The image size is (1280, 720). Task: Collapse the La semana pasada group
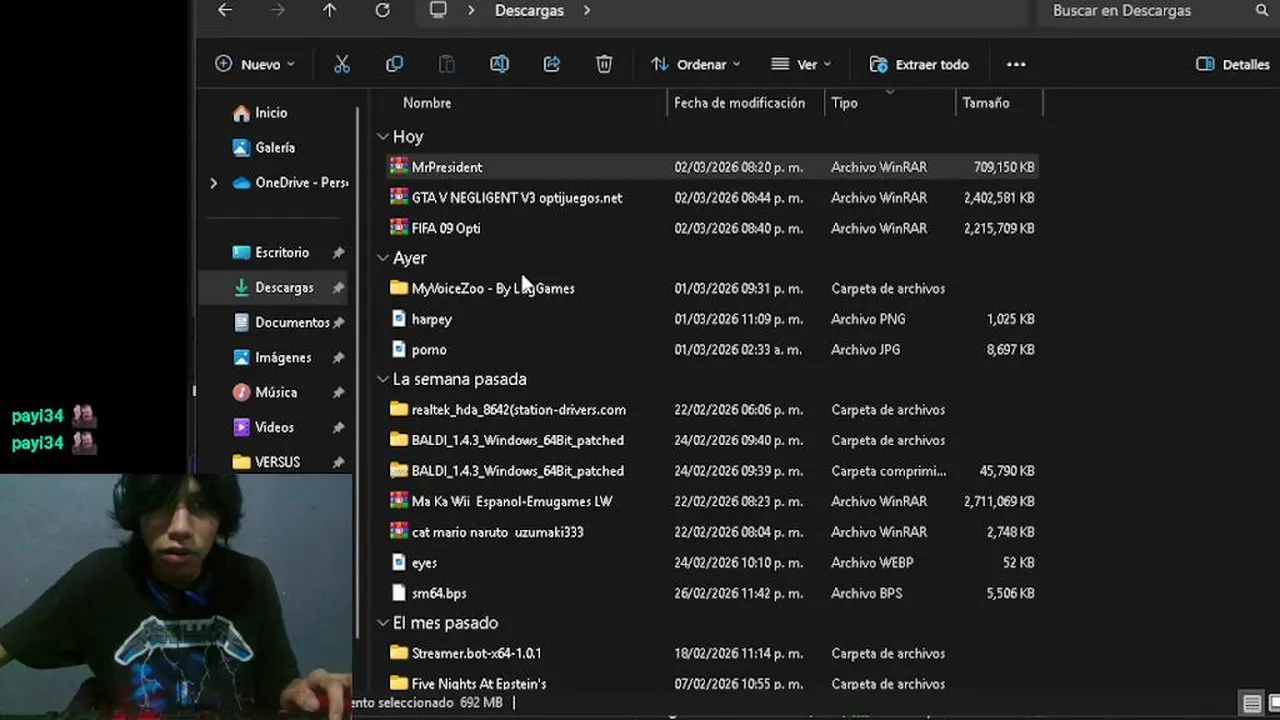point(383,379)
